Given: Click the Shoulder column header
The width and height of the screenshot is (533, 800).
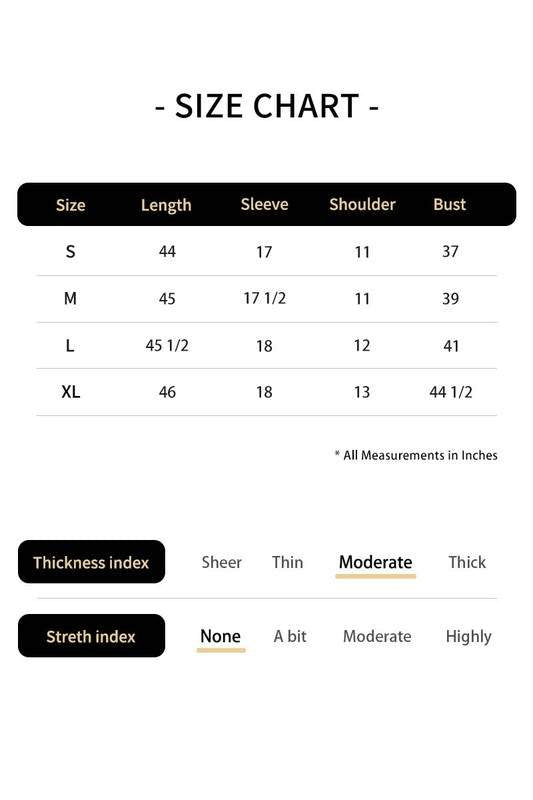Looking at the screenshot, I should pyautogui.click(x=362, y=204).
